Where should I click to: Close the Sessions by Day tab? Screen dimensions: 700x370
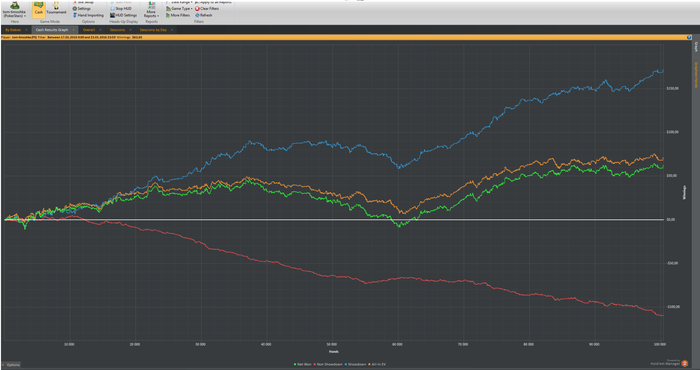[173, 30]
